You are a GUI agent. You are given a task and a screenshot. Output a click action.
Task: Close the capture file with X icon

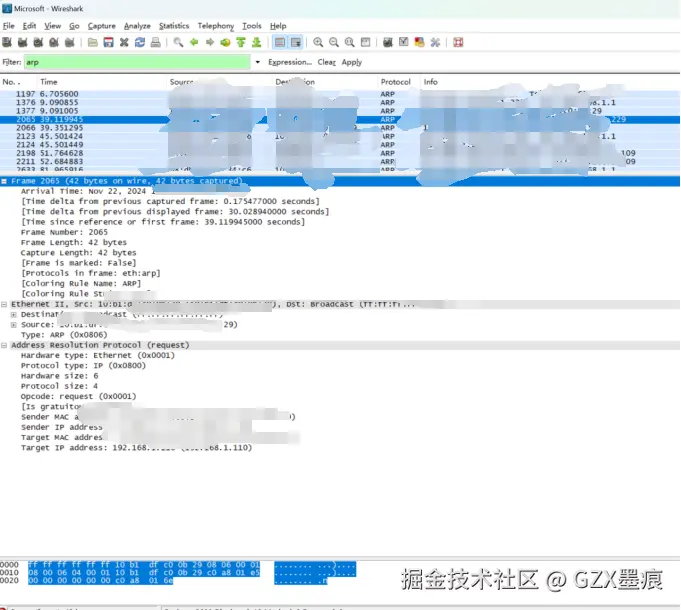124,42
